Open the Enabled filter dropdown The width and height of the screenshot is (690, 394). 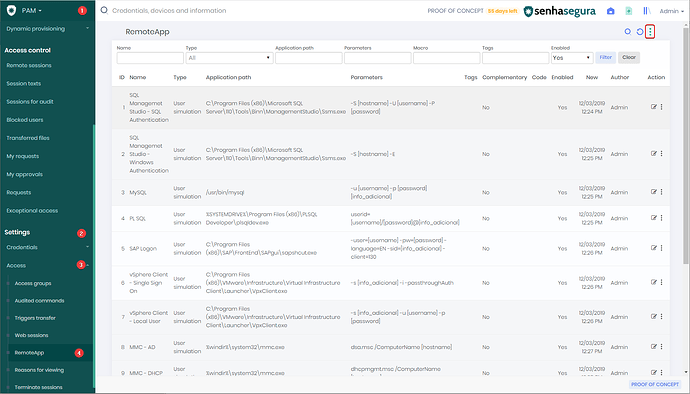point(572,58)
